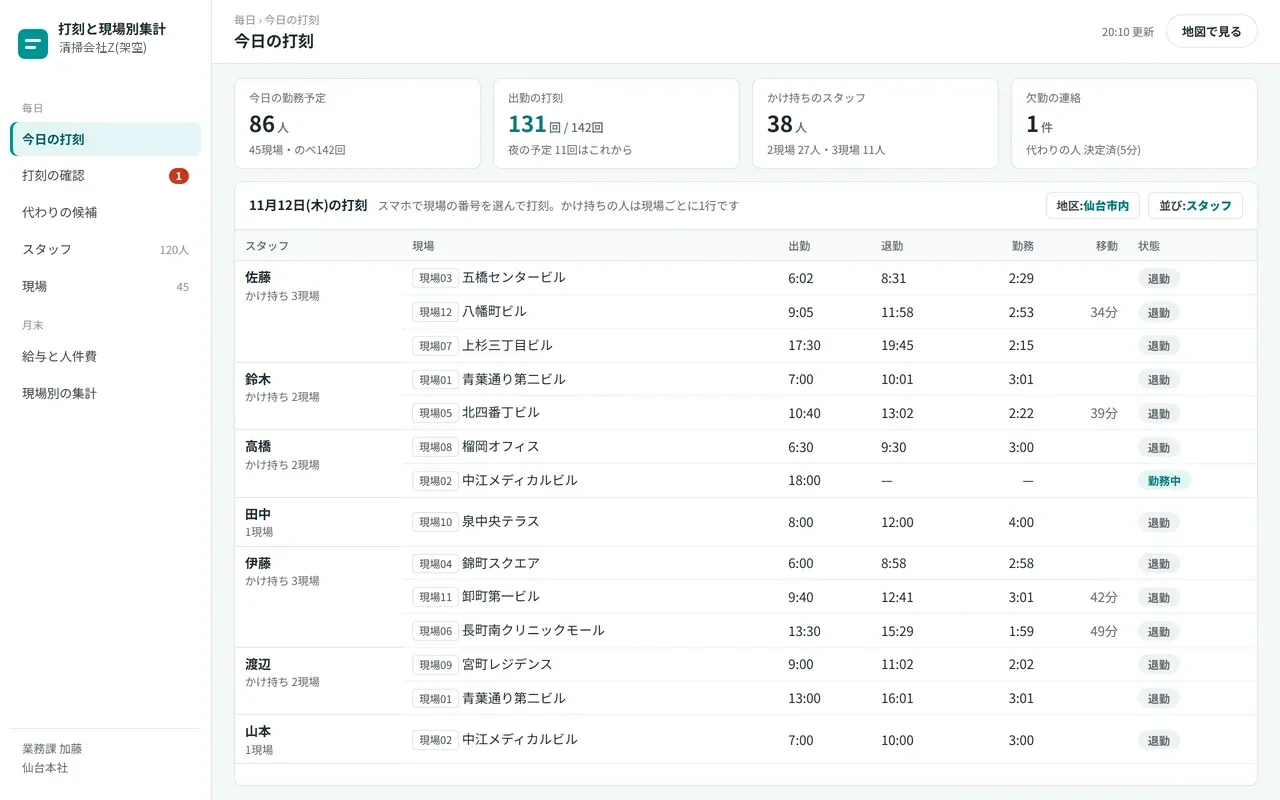Click 泉中央テラス site name
The height and width of the screenshot is (800, 1280).
[x=500, y=521]
